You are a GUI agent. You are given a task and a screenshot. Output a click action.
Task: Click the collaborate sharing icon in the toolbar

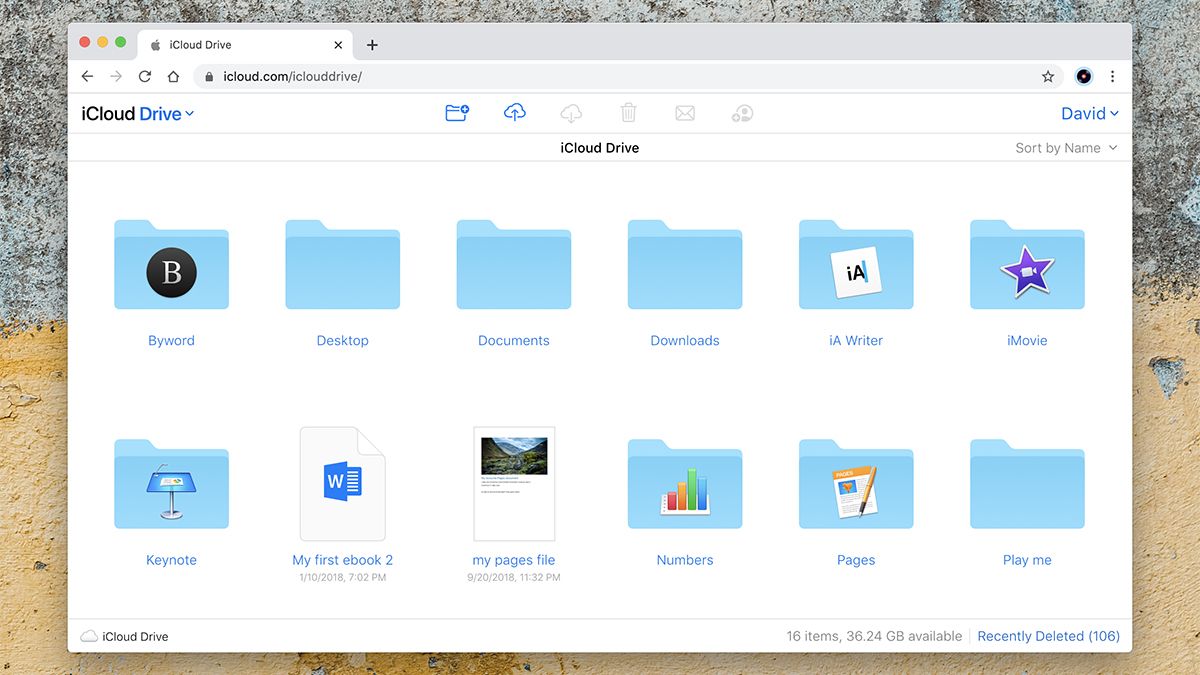742,113
